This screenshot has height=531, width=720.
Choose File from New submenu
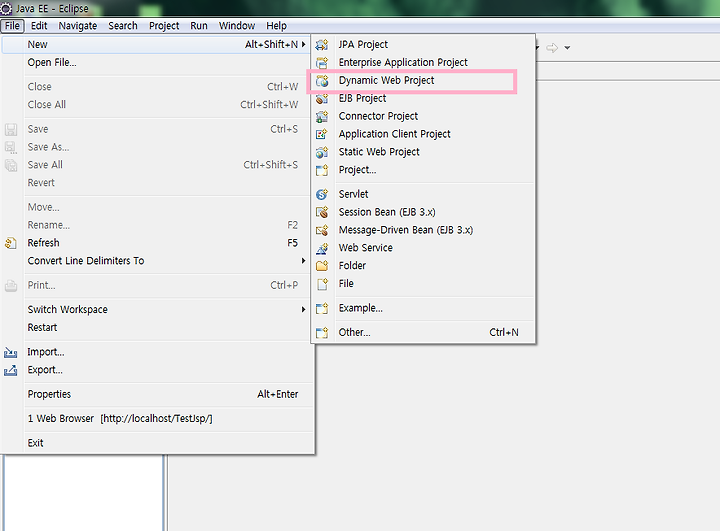tap(423, 284)
